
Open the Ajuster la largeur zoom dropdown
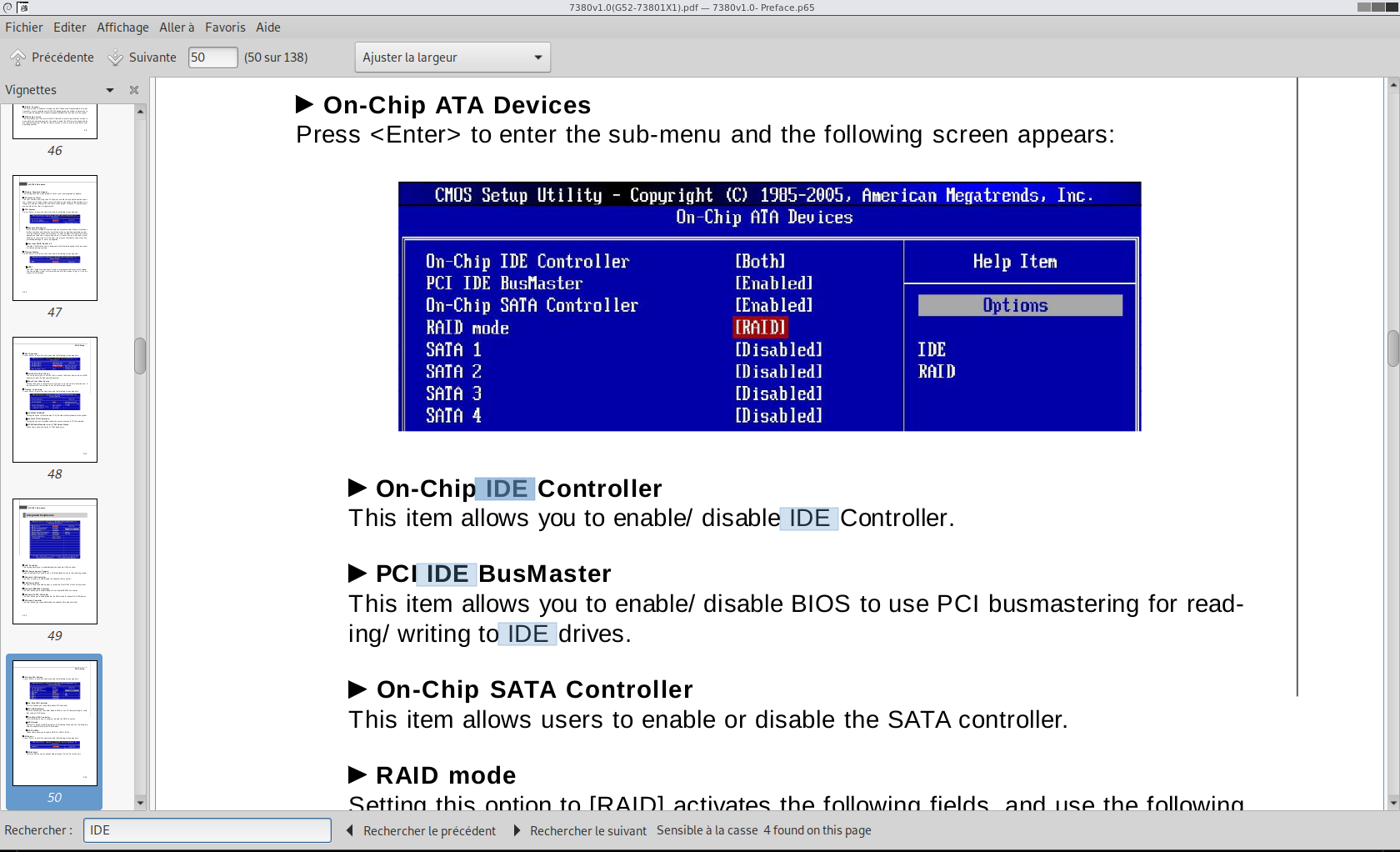pyautogui.click(x=452, y=58)
